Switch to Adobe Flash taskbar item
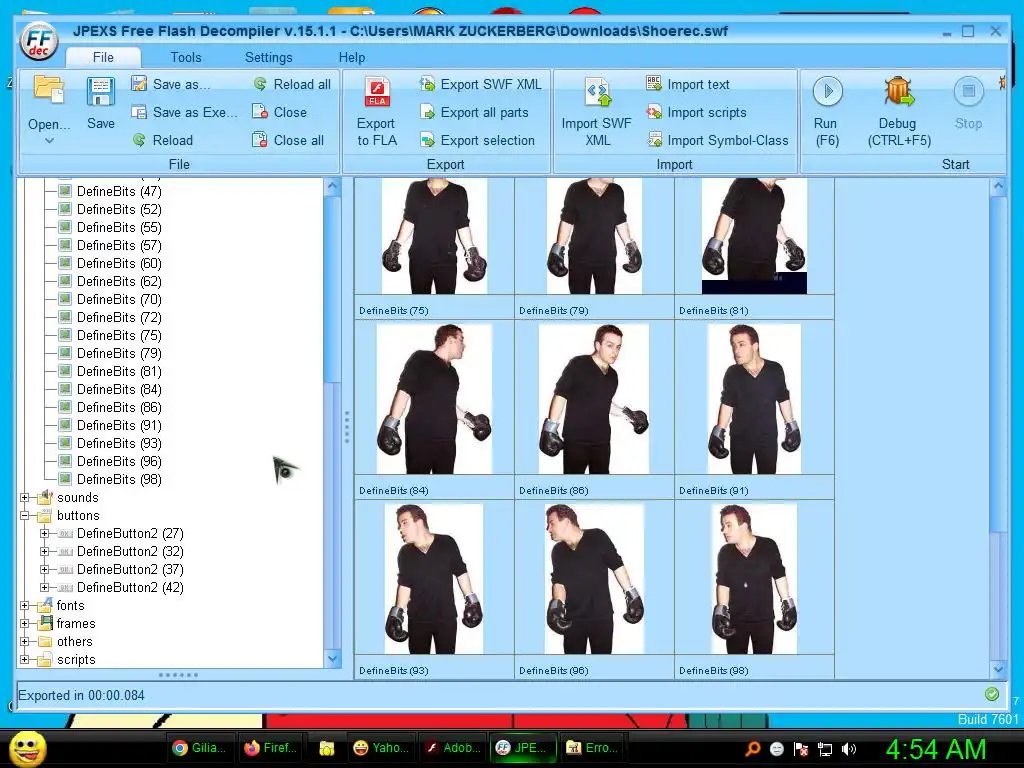This screenshot has height=768, width=1024. coord(453,748)
